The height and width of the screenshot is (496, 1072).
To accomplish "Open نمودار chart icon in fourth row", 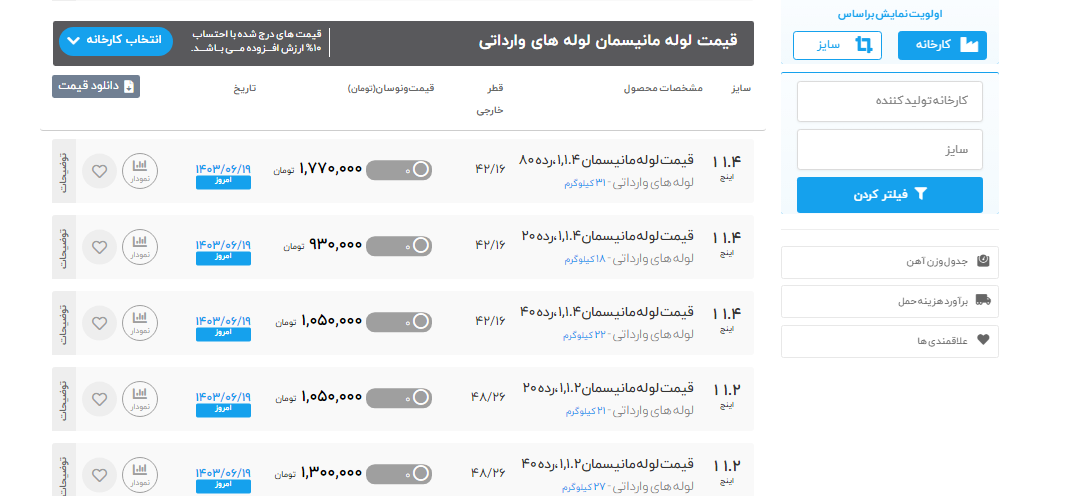I will (x=139, y=398).
